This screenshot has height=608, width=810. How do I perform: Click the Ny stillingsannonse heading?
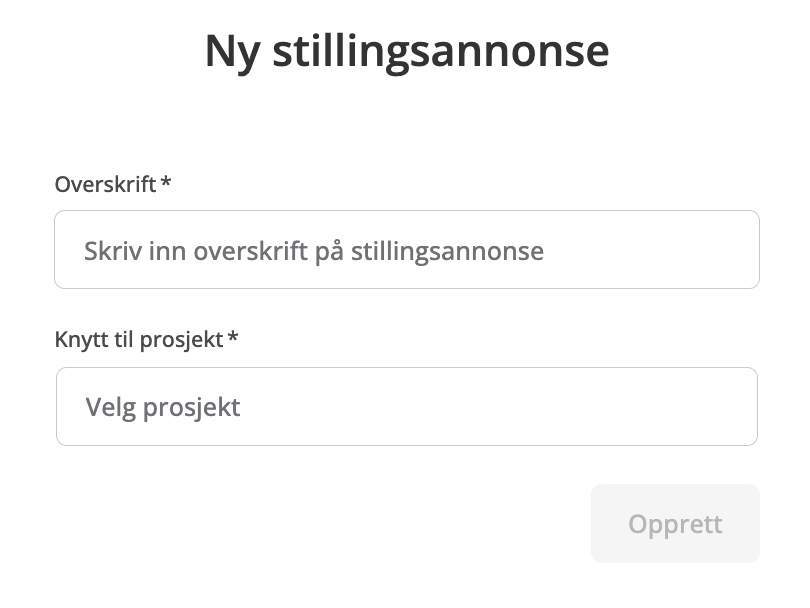coord(406,51)
